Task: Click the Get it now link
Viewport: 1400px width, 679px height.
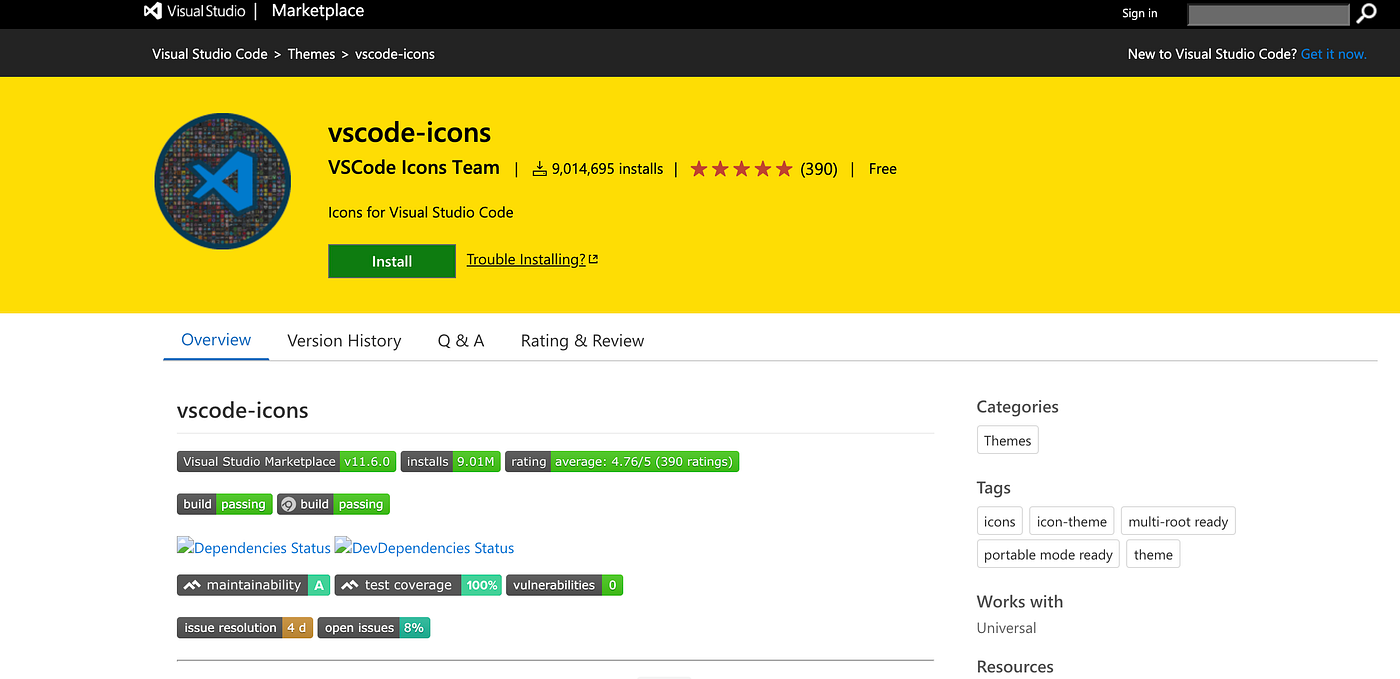Action: click(x=1334, y=53)
